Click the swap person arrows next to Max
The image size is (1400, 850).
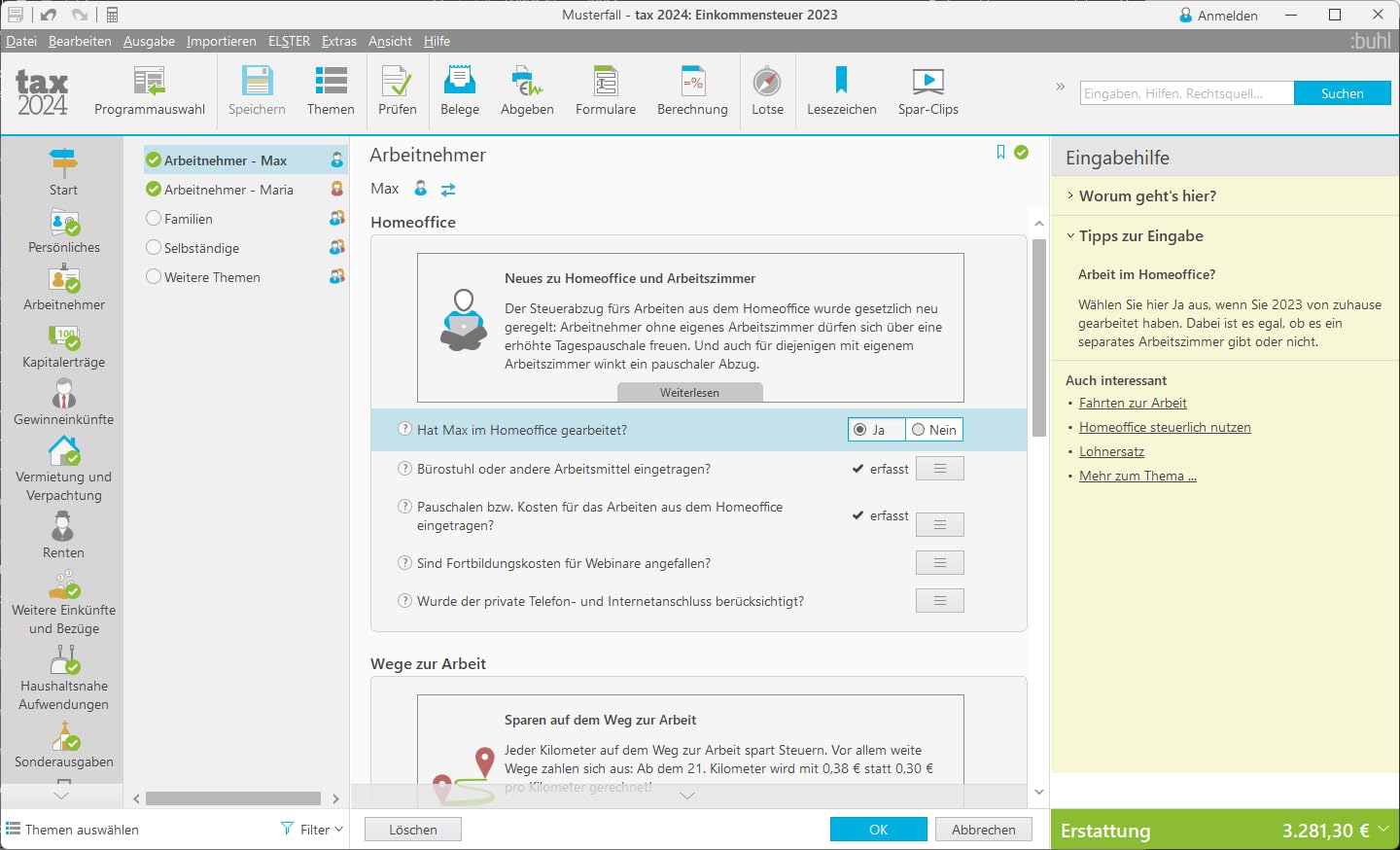pyautogui.click(x=448, y=189)
